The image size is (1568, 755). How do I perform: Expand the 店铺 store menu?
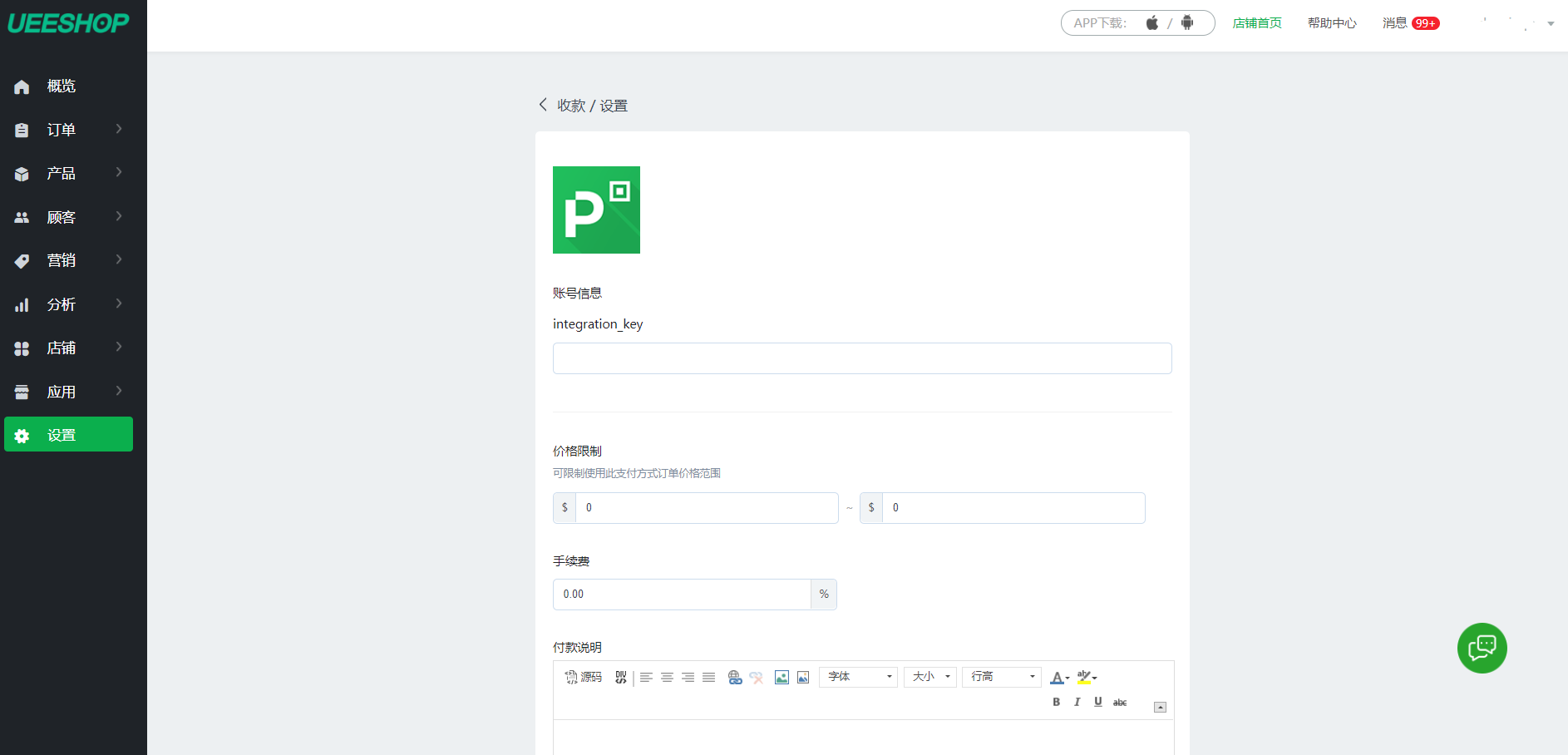[68, 348]
